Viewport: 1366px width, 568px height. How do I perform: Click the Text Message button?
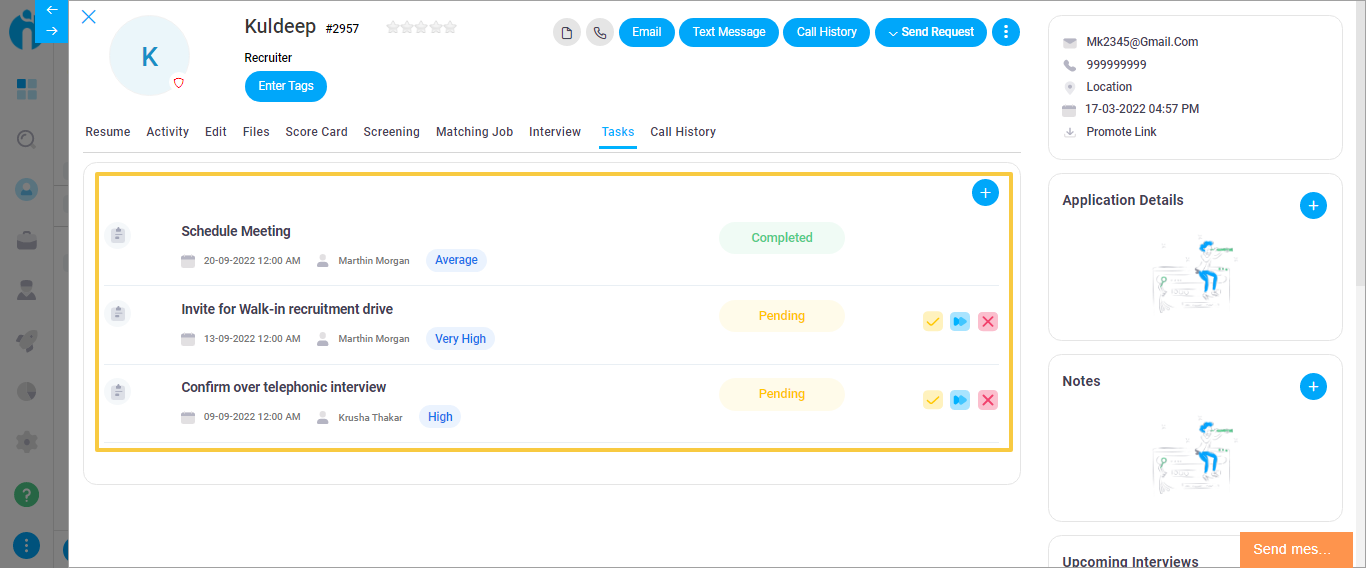point(728,32)
